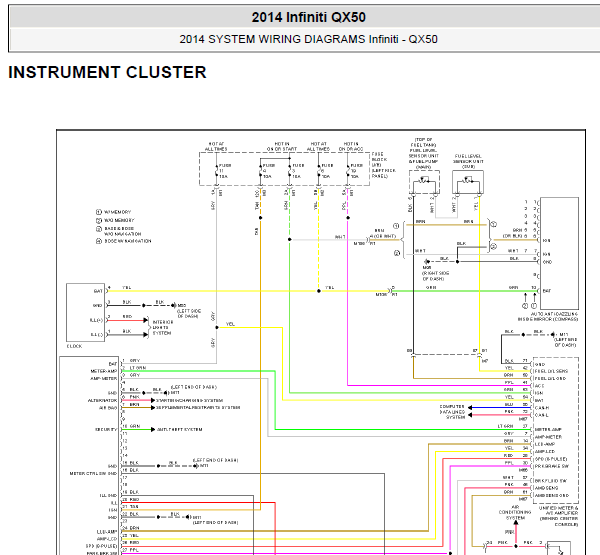Click the "(LEFT SIDE OF DASH)" note near clock
The image size is (600, 555).
[x=189, y=314]
